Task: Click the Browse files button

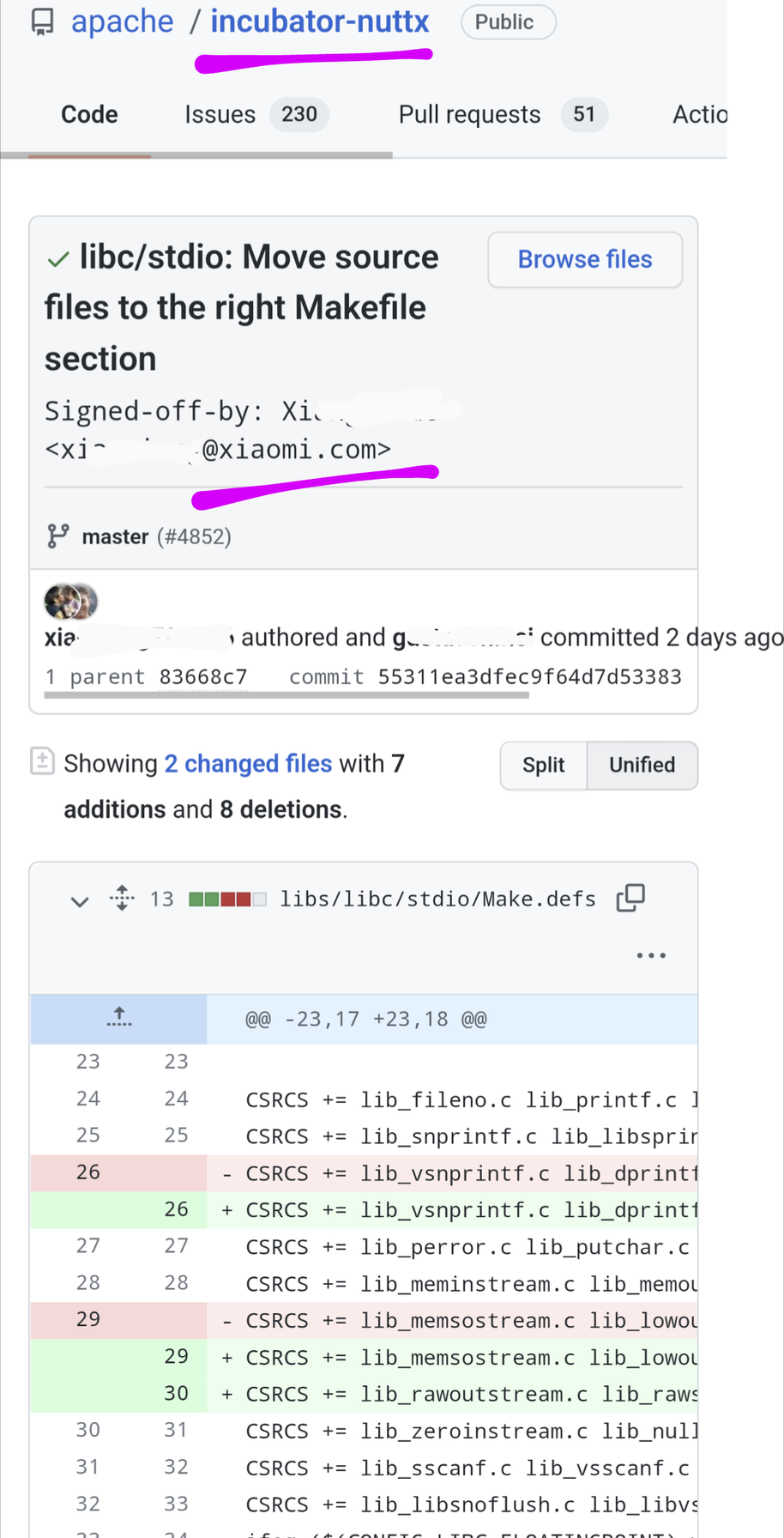Action: tap(585, 259)
